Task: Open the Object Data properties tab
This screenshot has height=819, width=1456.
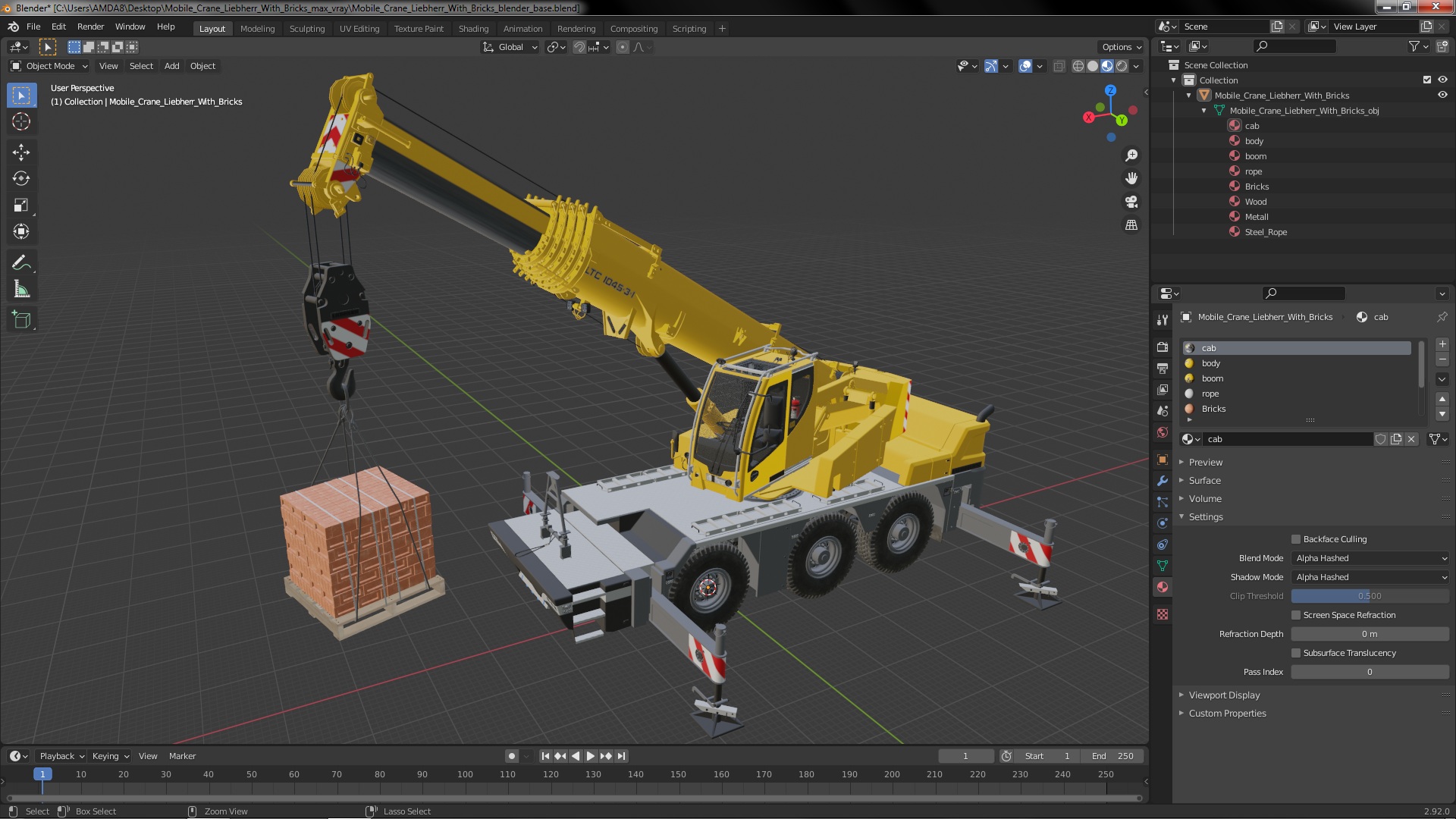Action: (x=1162, y=566)
